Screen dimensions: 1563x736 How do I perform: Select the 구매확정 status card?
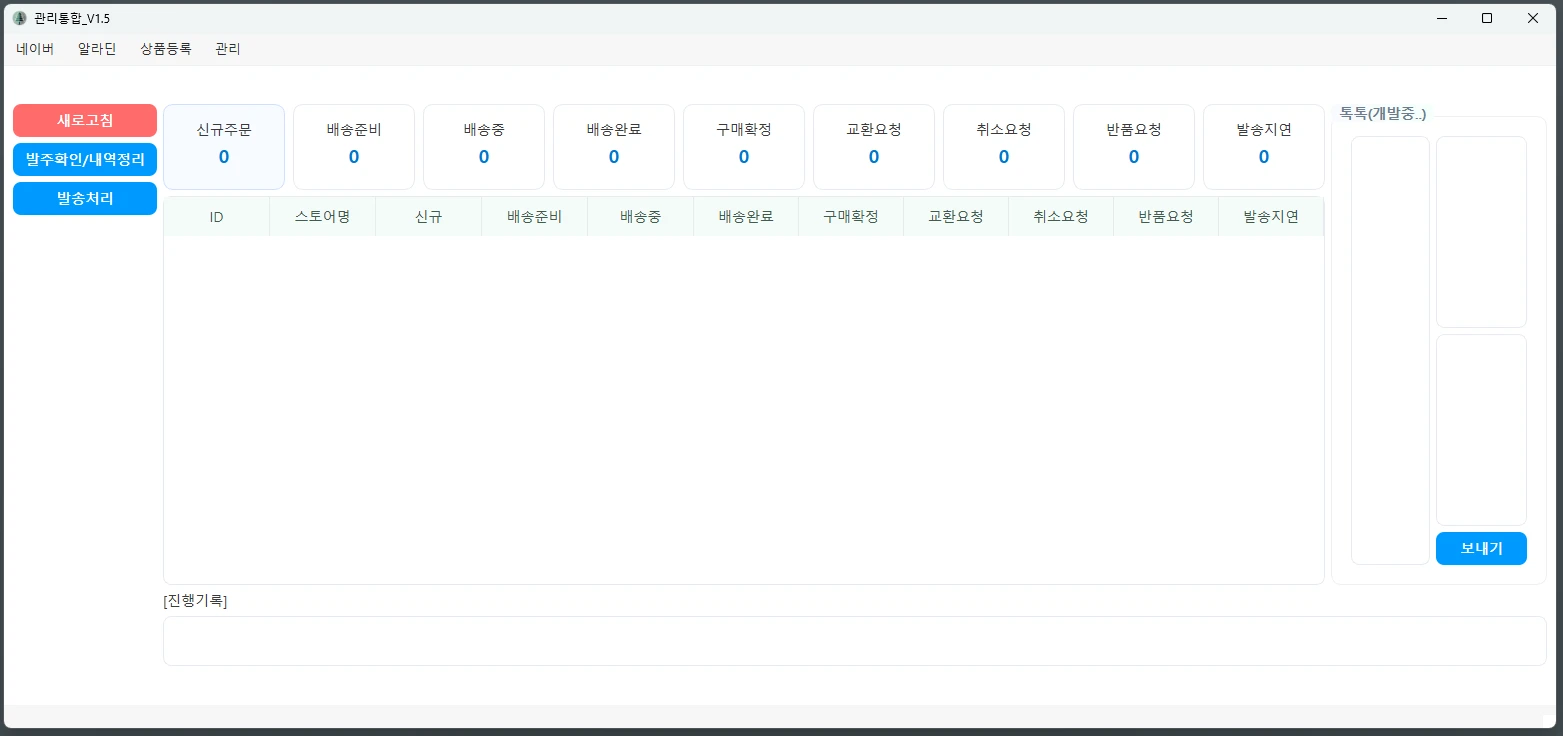click(744, 147)
